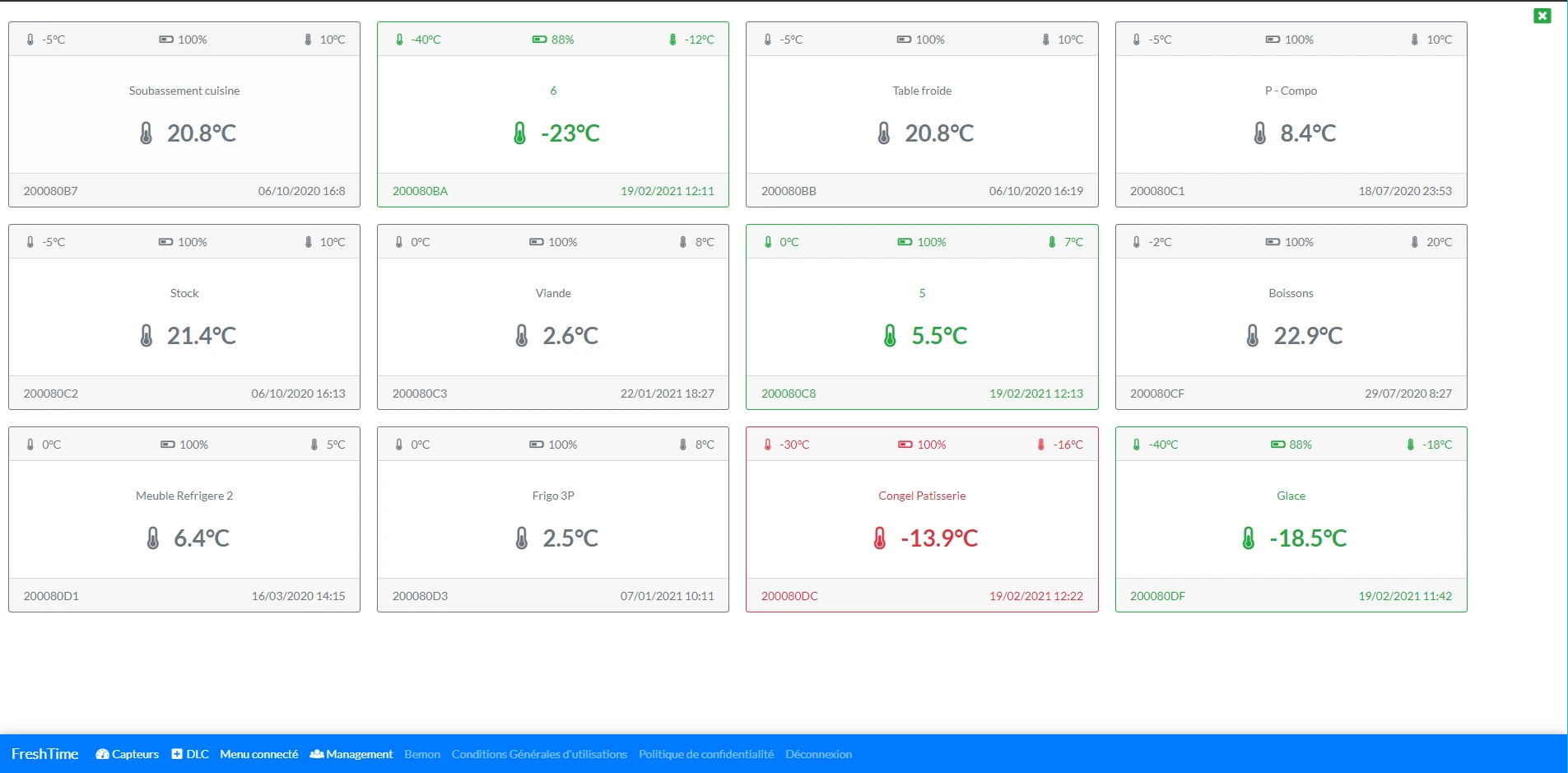Click red battery icon in Congel Patisserie card
Image resolution: width=1568 pixels, height=773 pixels.
[905, 444]
